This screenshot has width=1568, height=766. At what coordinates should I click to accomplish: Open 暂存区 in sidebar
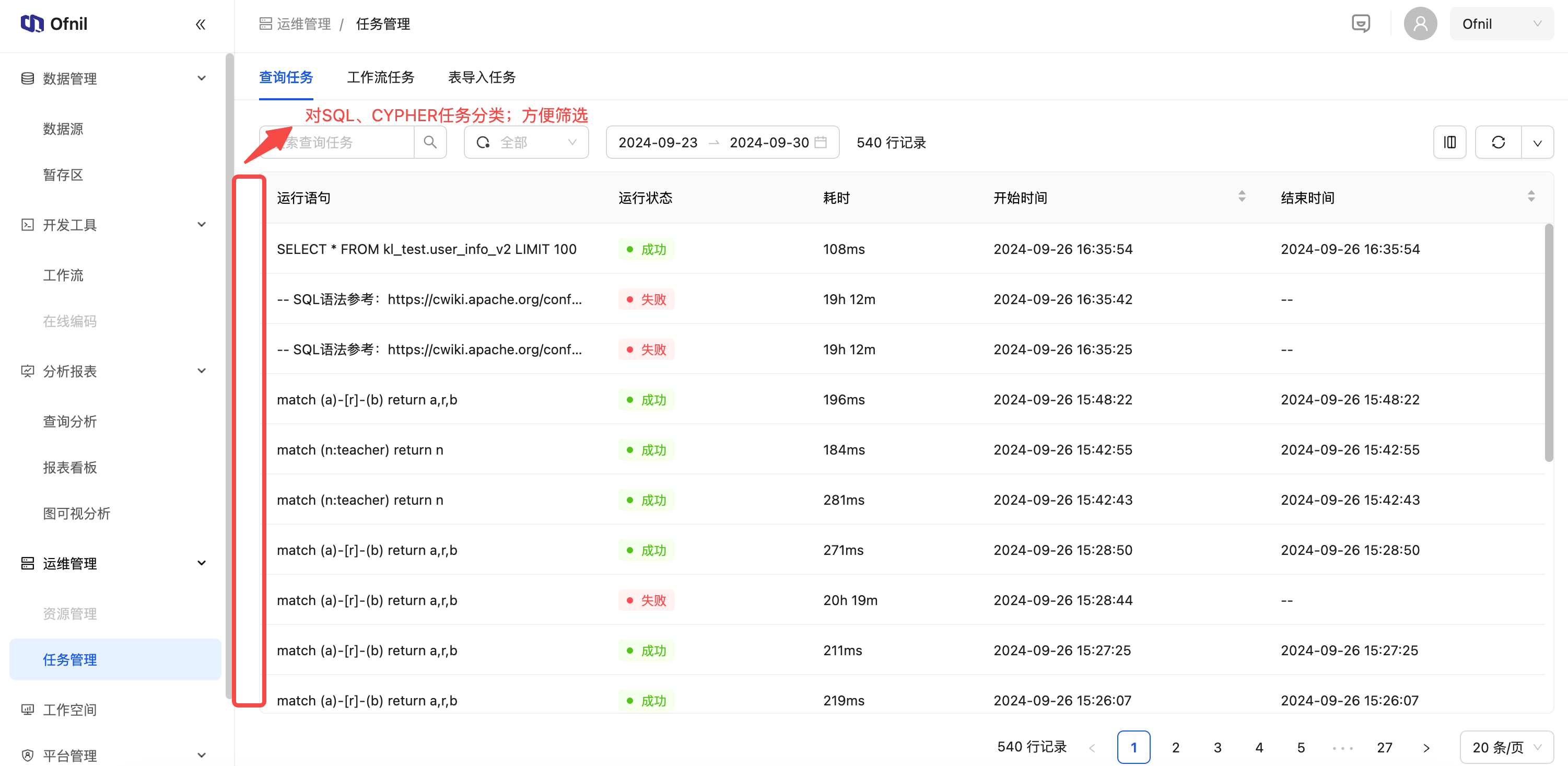coord(63,175)
